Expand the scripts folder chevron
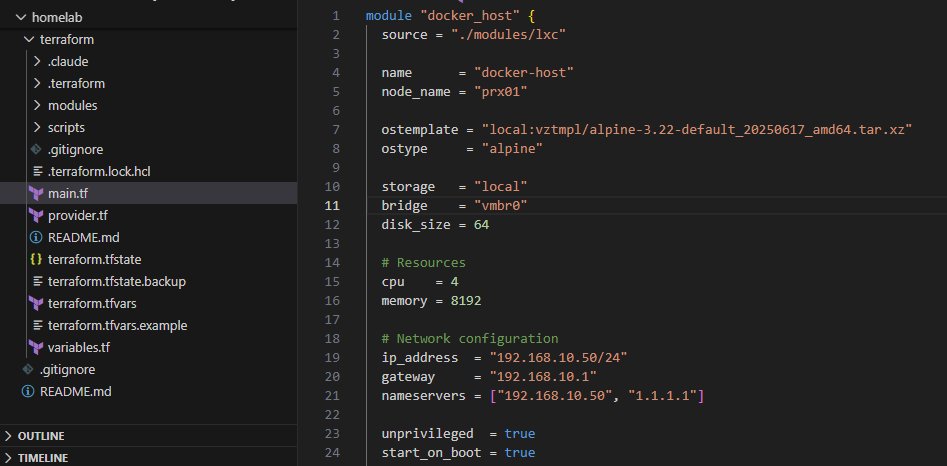The width and height of the screenshot is (947, 466). click(37, 127)
